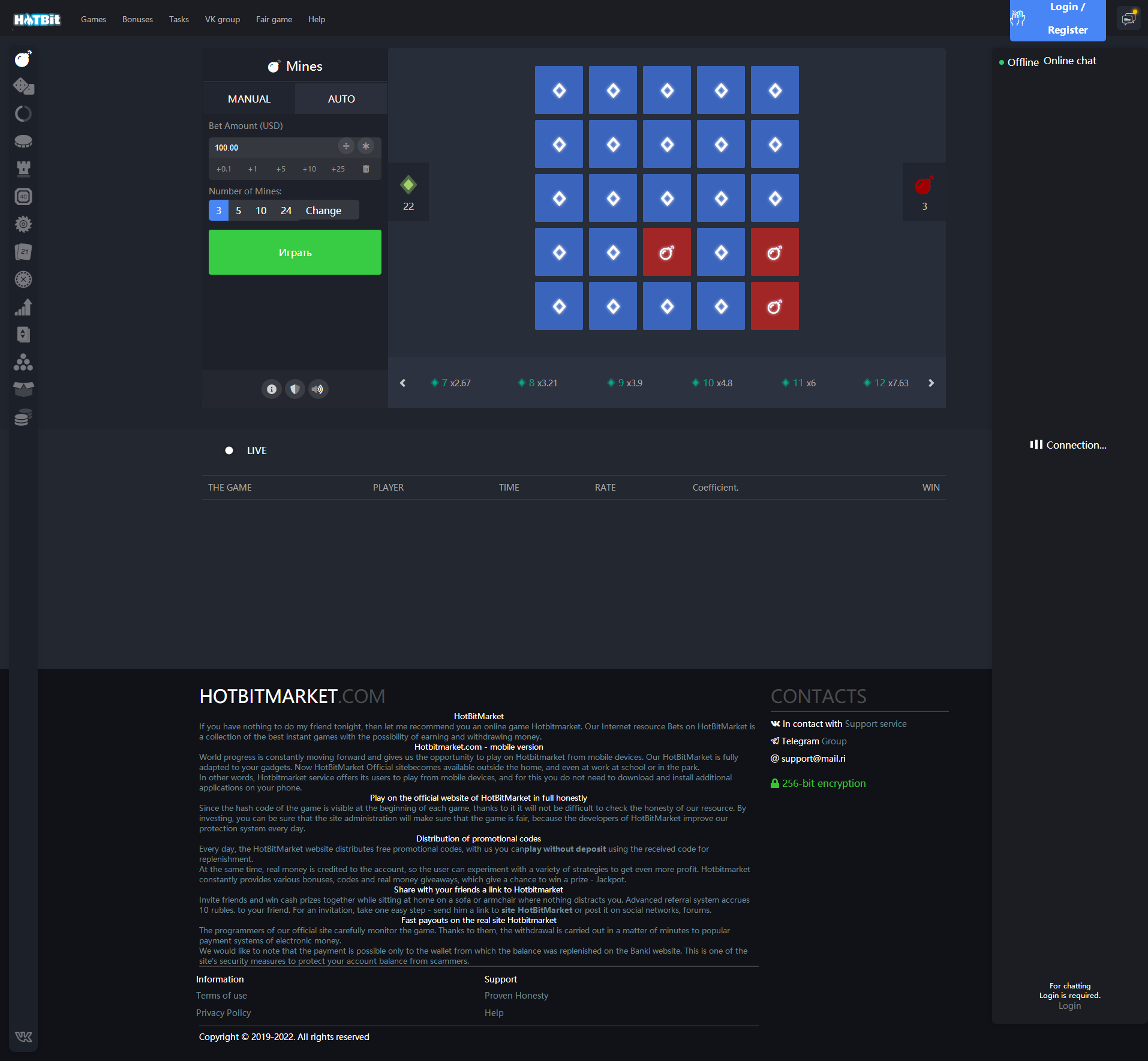Click the info icon below the bet panel

point(272,389)
